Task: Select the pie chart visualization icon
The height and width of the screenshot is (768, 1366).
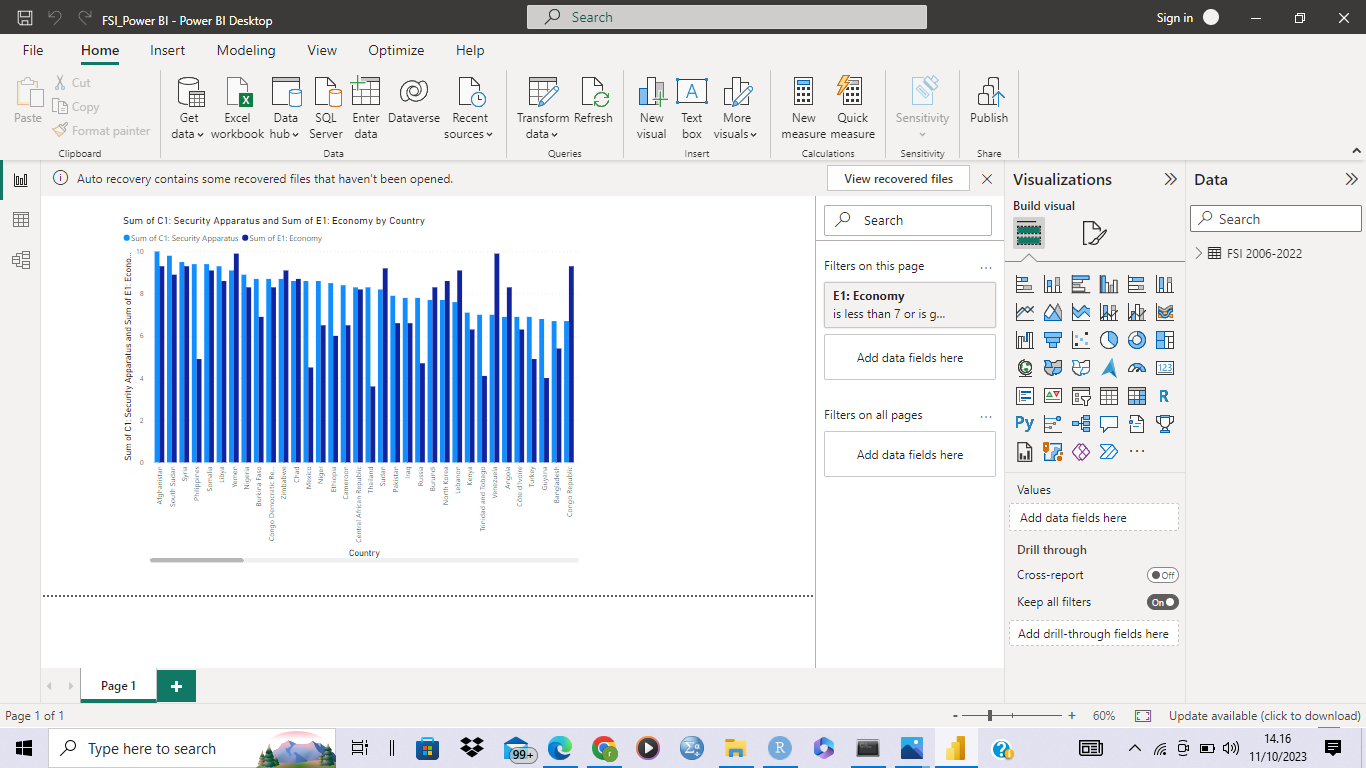Action: [1108, 340]
